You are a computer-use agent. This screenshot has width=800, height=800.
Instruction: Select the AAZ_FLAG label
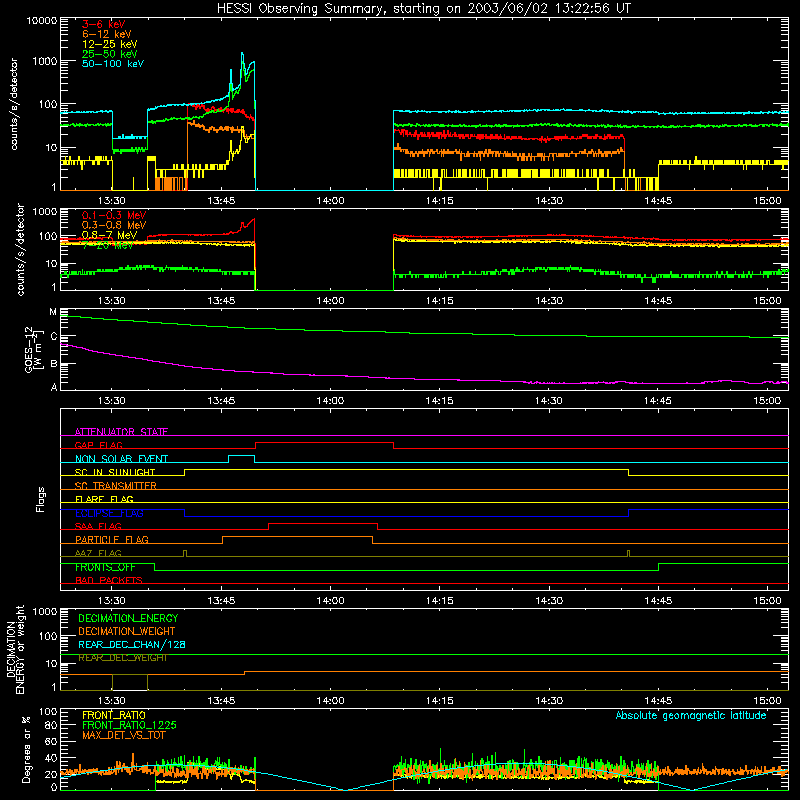(x=98, y=554)
